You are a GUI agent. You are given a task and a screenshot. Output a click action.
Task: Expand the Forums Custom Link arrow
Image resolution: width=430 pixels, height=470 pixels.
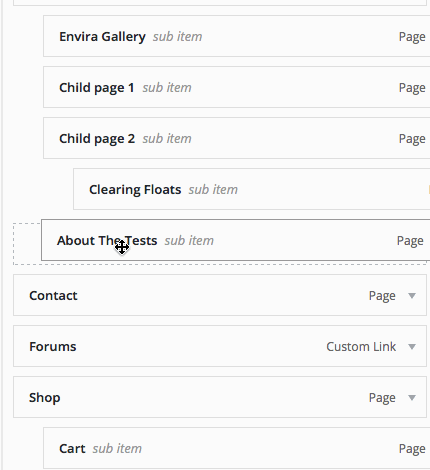(x=412, y=347)
